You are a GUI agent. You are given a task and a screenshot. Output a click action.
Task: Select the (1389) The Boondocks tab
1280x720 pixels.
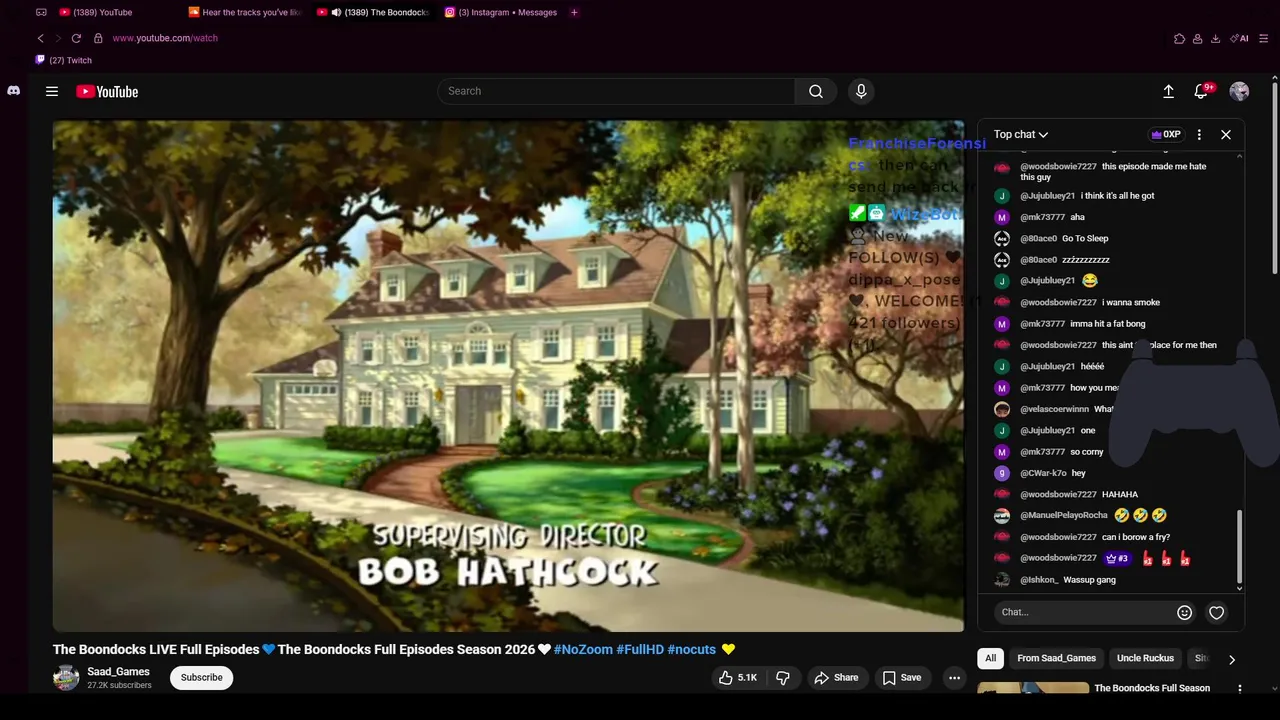[x=374, y=12]
